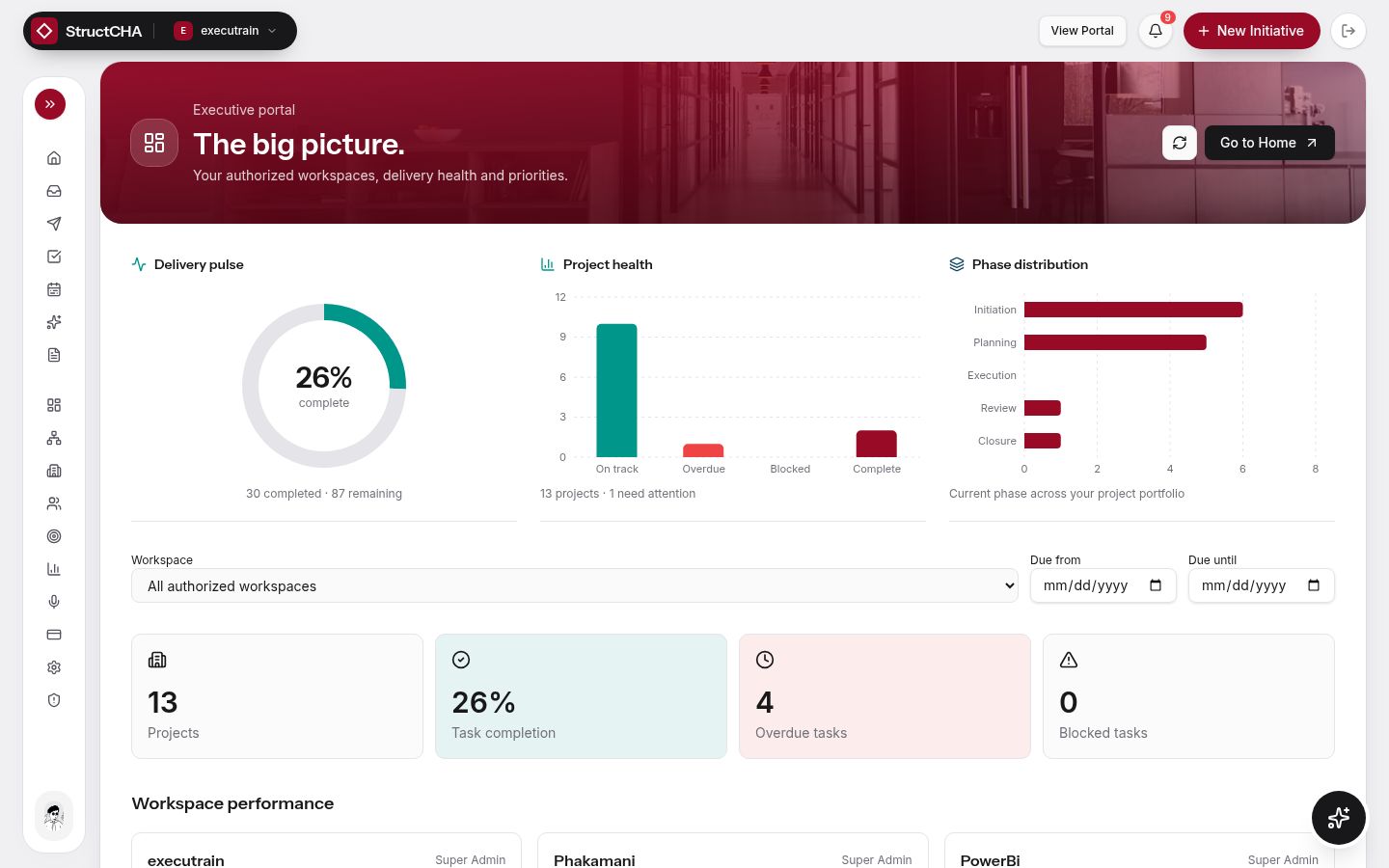Click the Go to Home button
The image size is (1389, 868).
coord(1269,143)
